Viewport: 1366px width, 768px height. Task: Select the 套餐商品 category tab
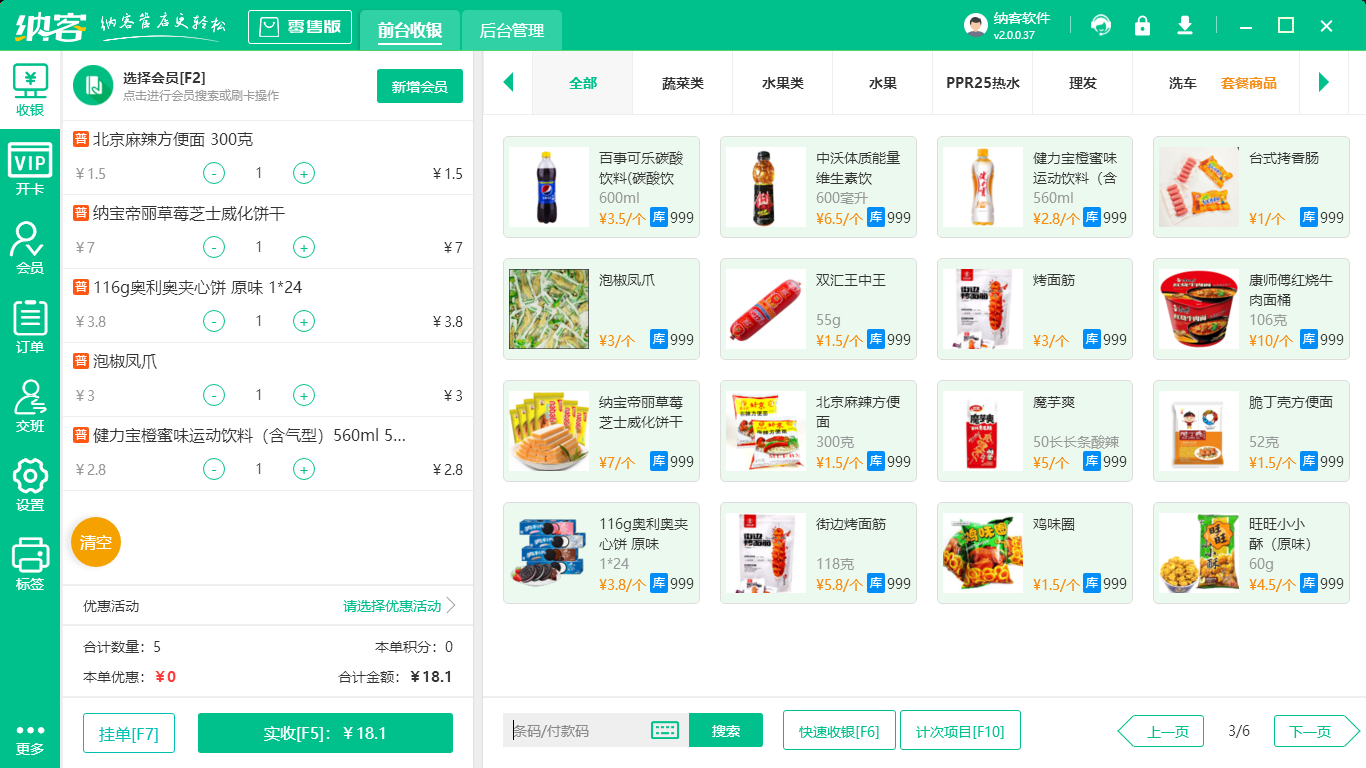coord(1247,84)
